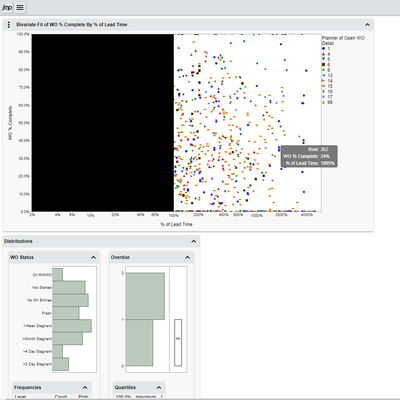The height and width of the screenshot is (400, 400).
Task: Click the JMP logo icon
Action: click(x=7, y=7)
